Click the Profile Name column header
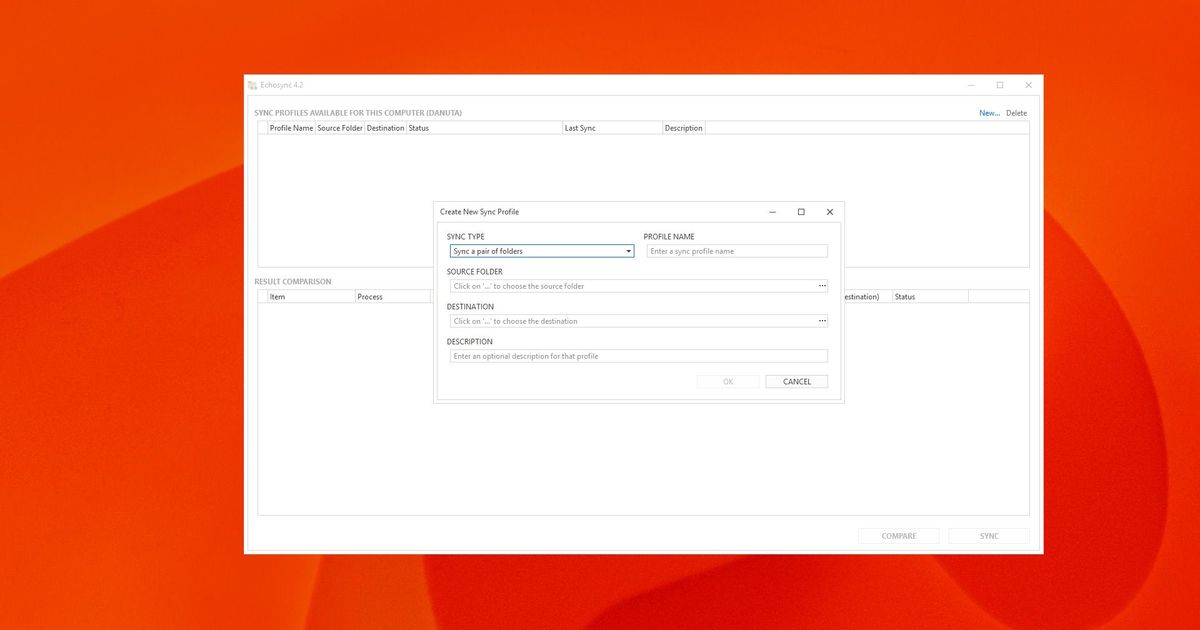The width and height of the screenshot is (1200, 630). coord(291,127)
